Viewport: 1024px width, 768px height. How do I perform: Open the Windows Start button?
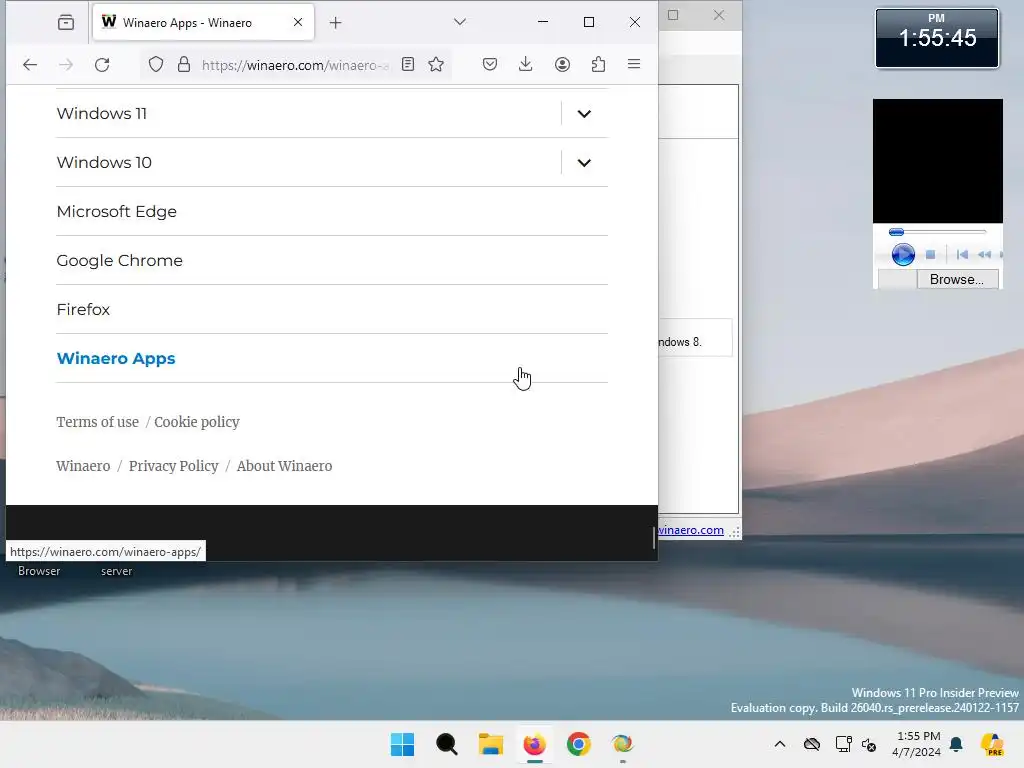pos(402,744)
